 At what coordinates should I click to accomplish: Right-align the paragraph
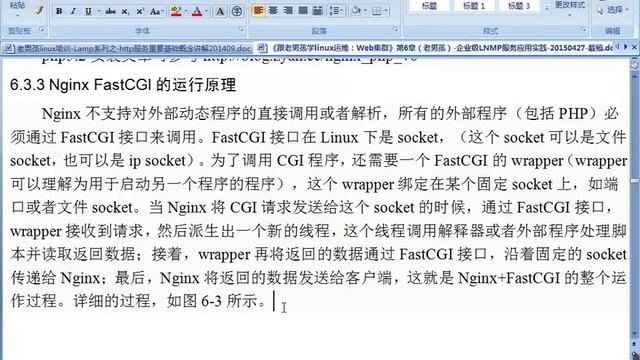(x=288, y=10)
